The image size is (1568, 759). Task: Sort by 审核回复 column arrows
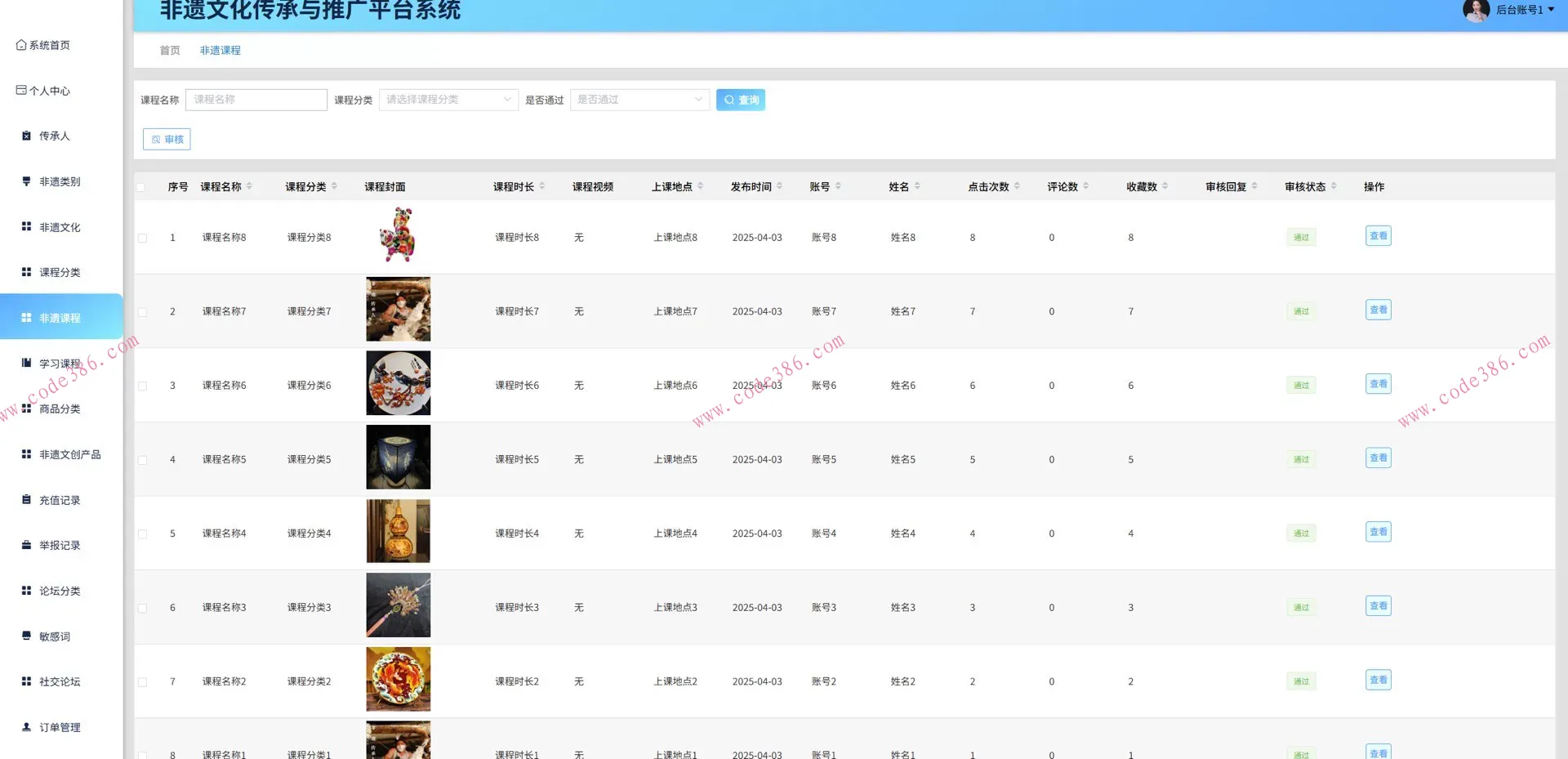(x=1254, y=186)
